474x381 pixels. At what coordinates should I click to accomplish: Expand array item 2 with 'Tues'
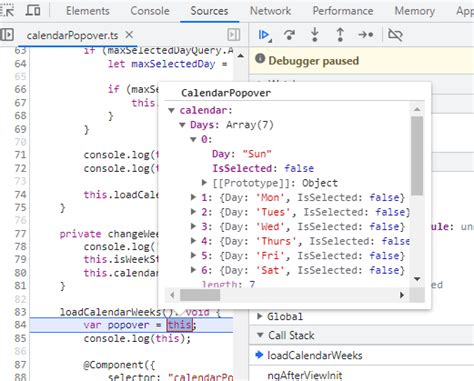(x=193, y=212)
